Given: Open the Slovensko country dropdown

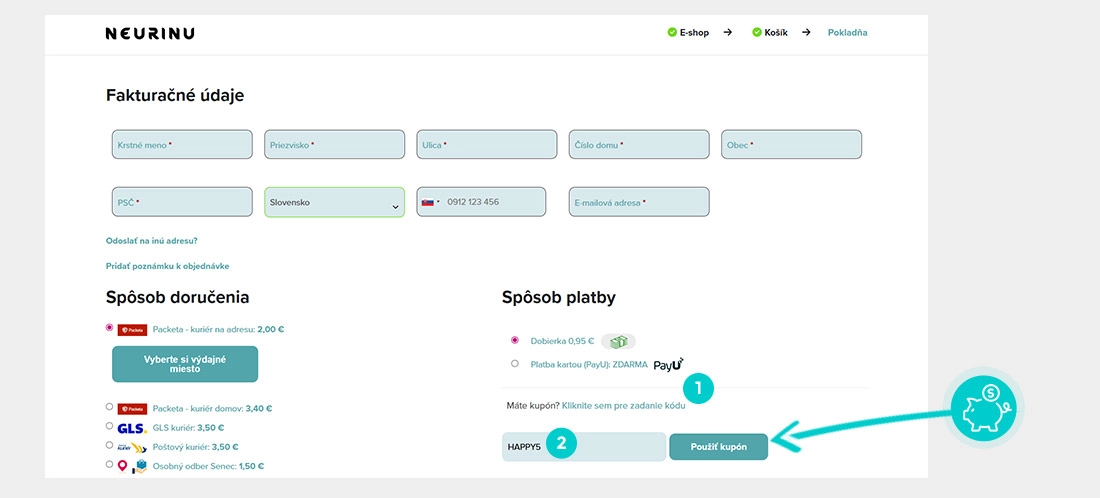Looking at the screenshot, I should click(335, 202).
